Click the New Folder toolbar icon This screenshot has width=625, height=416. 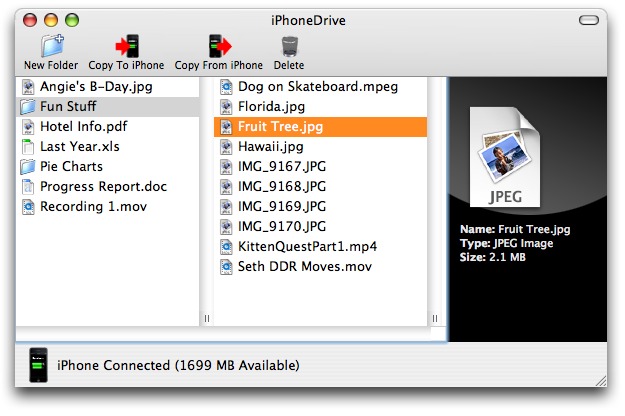[50, 45]
